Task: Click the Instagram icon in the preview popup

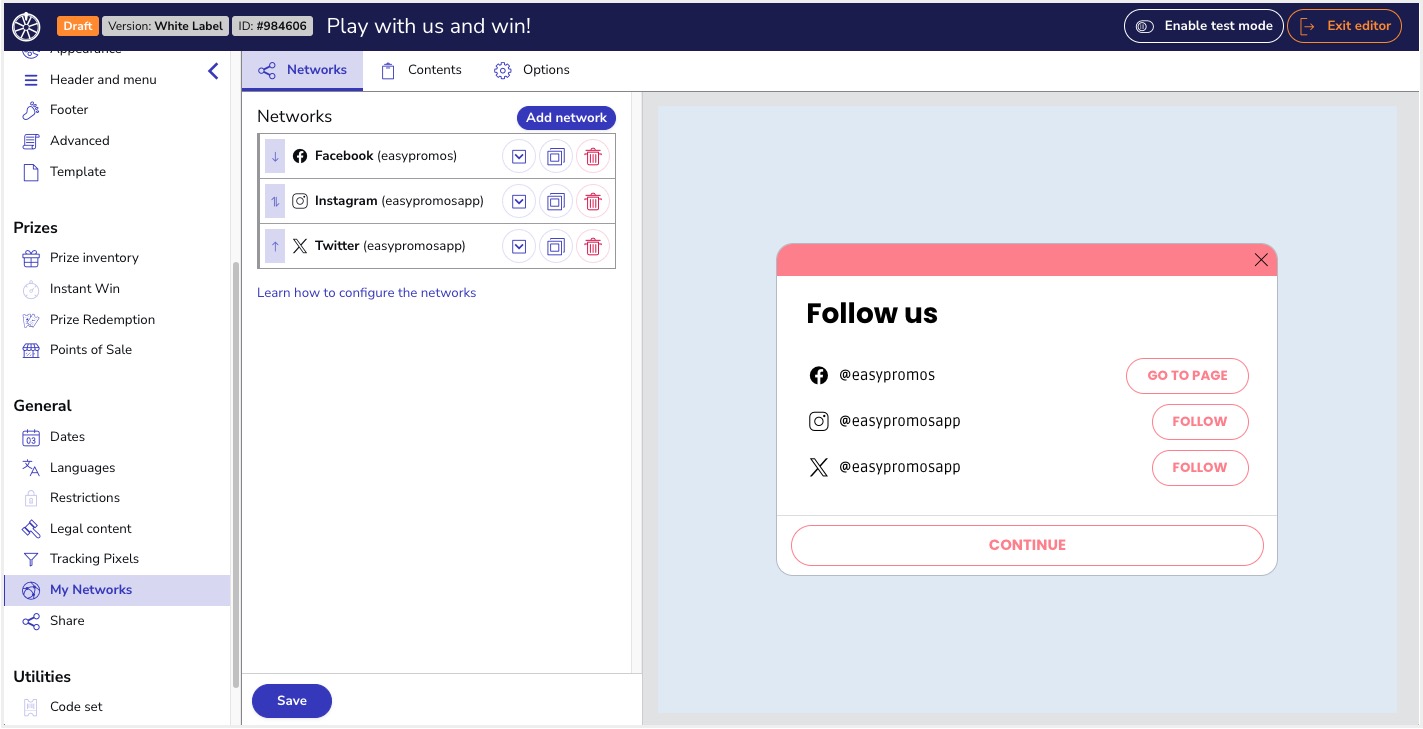Action: [819, 422]
